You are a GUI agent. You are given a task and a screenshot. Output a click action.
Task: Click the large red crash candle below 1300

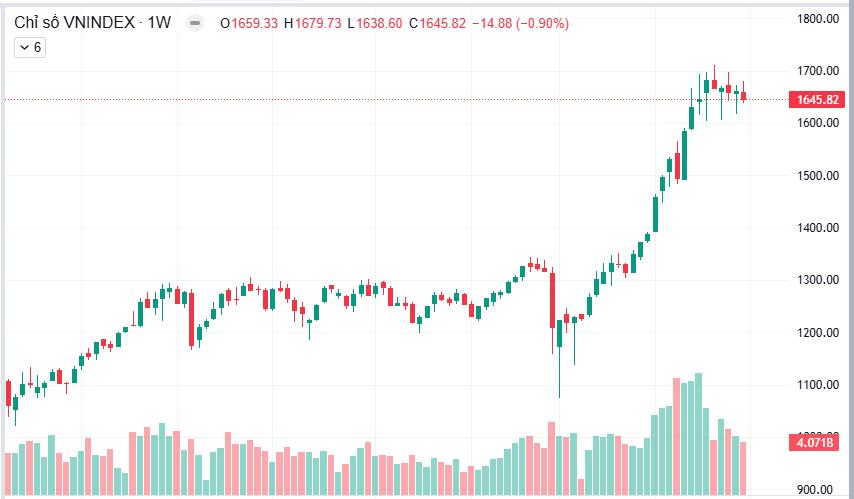(x=552, y=300)
